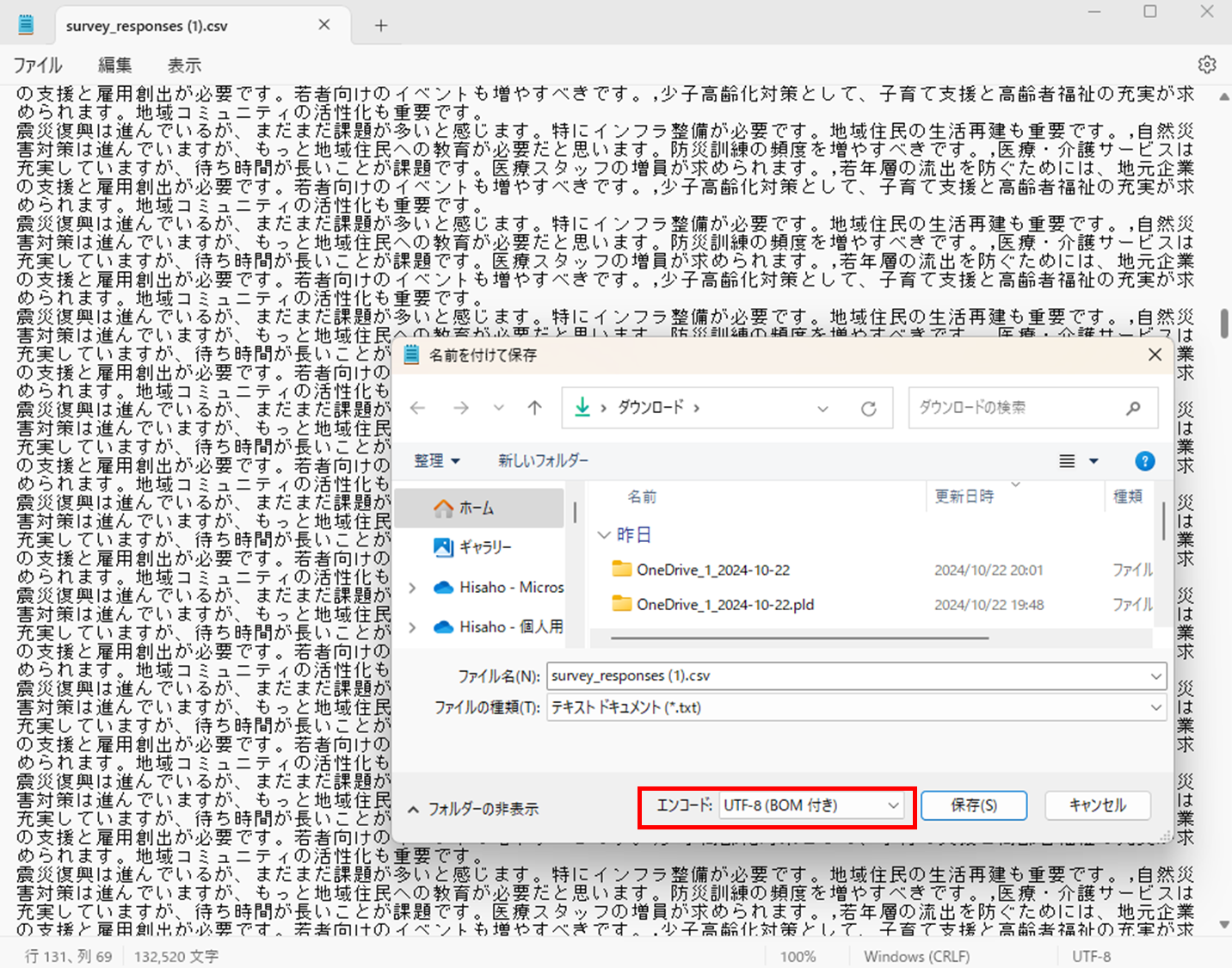Close the survey_responses (1).csv tab
This screenshot has height=968, width=1232.
pos(323,25)
